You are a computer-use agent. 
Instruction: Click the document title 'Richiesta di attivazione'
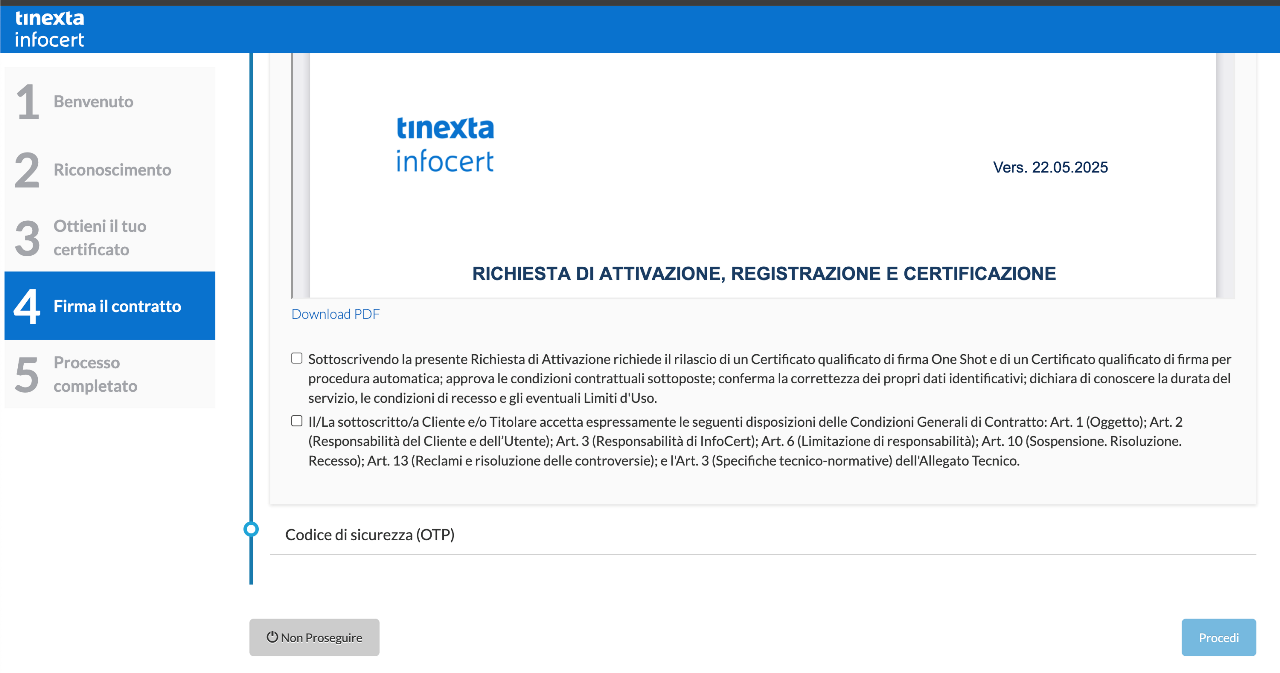click(763, 274)
